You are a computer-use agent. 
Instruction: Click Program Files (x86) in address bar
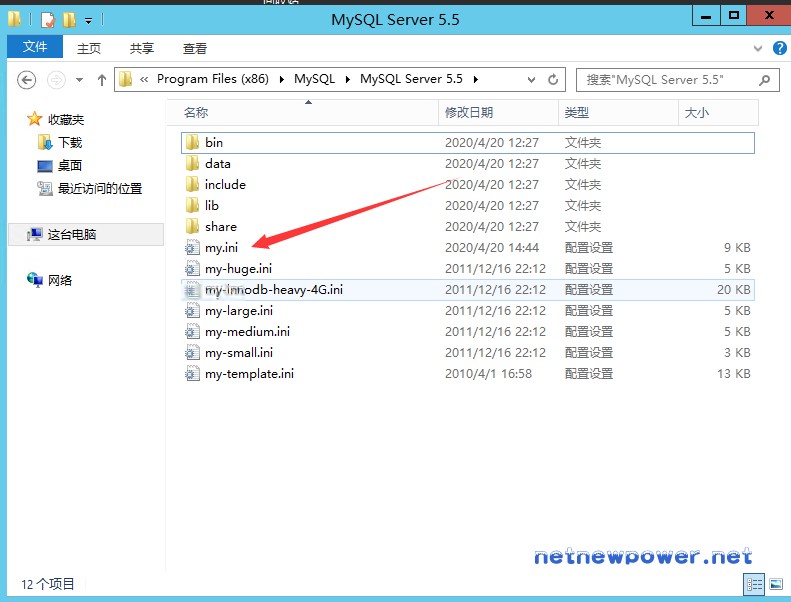point(212,79)
